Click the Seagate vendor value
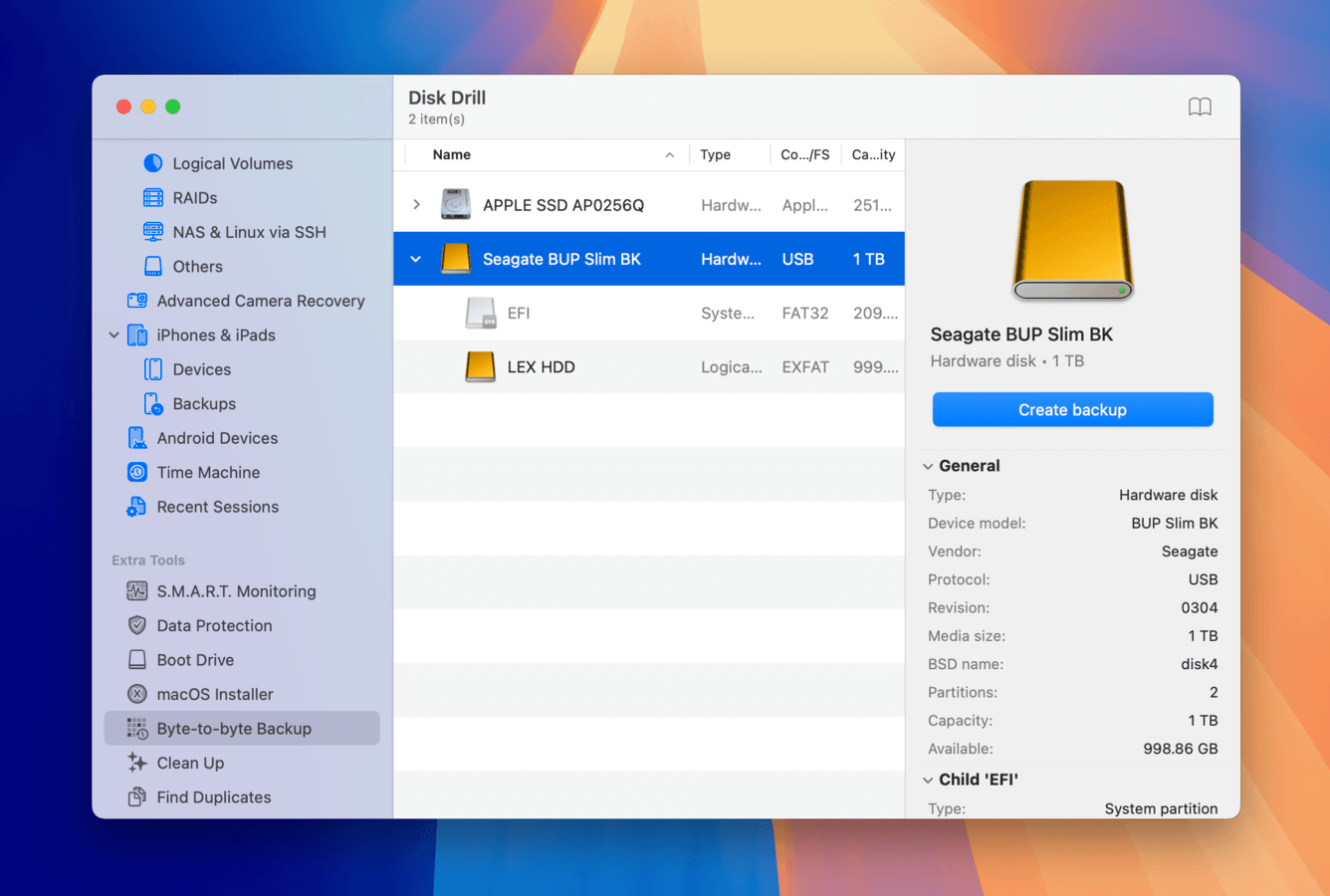 tap(1190, 552)
